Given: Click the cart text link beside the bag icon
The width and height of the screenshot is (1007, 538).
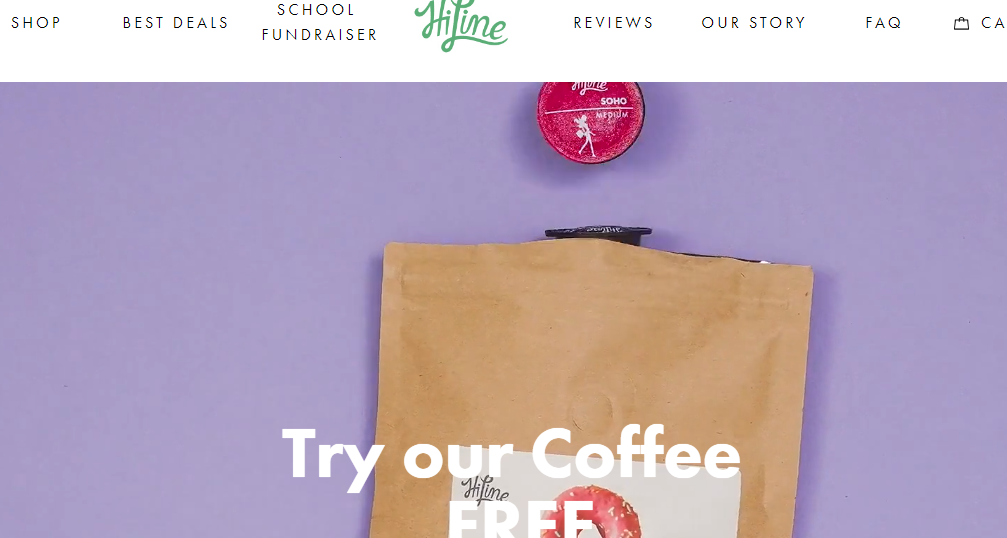Looking at the screenshot, I should [x=994, y=23].
